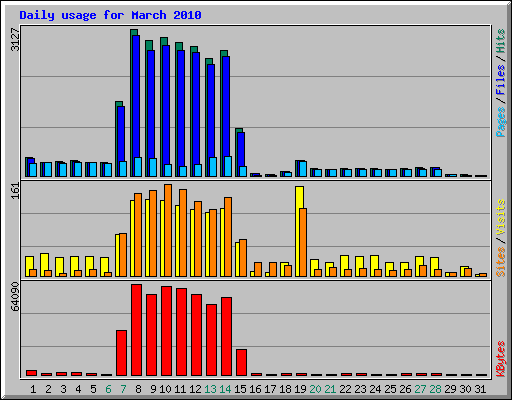Click day 6 green weekend label
The height and width of the screenshot is (400, 512).
point(108,389)
